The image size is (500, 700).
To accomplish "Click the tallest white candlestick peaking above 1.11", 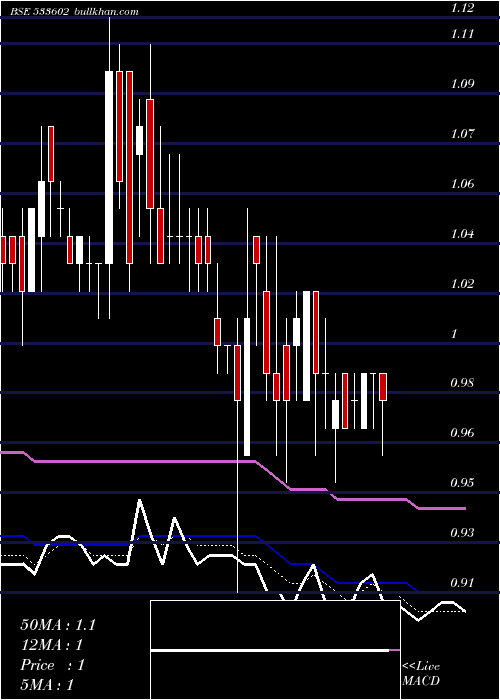I will (x=109, y=167).
